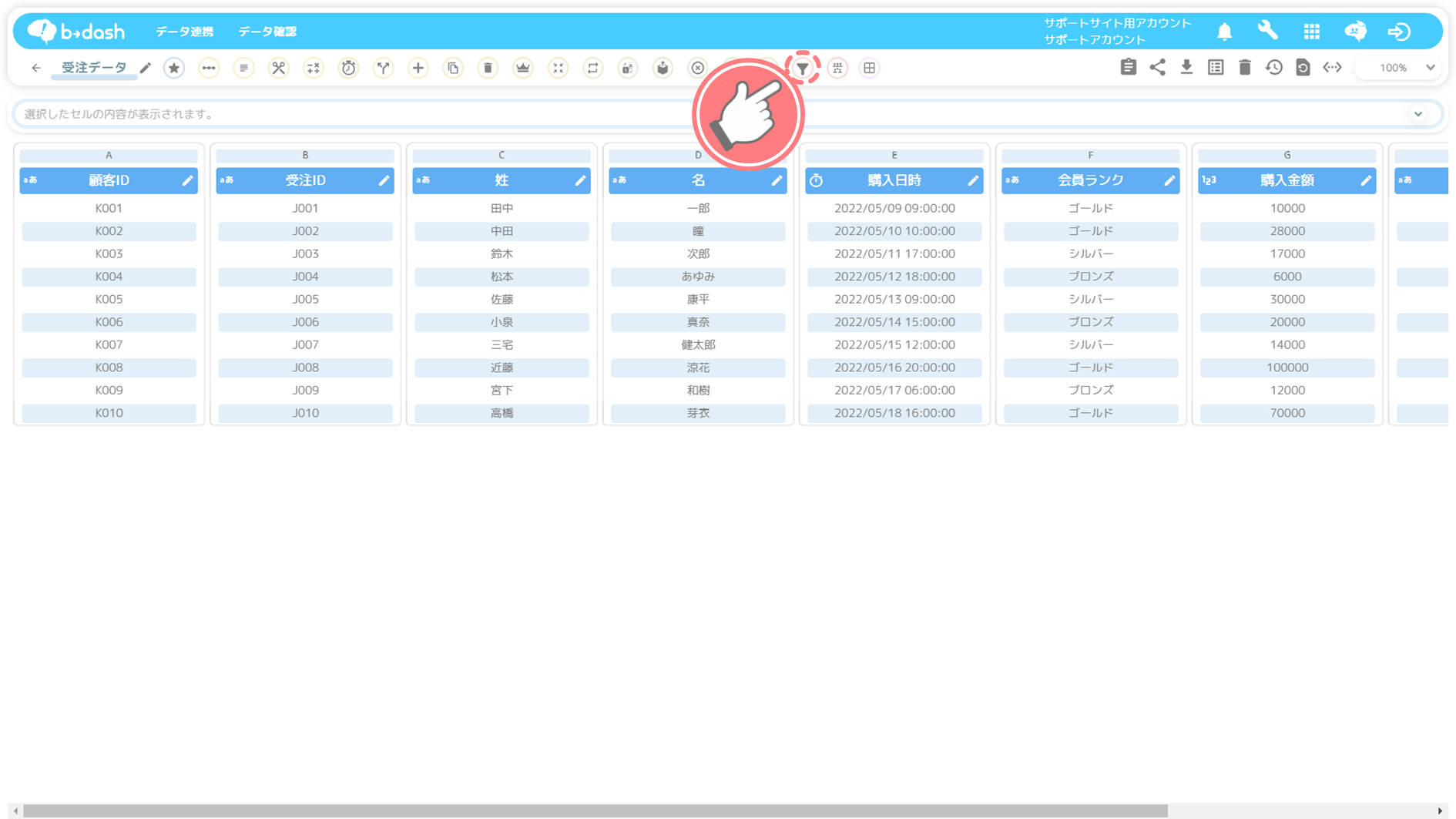Image resolution: width=1456 pixels, height=819 pixels.
Task: Open the データ確認 menu
Action: [267, 32]
